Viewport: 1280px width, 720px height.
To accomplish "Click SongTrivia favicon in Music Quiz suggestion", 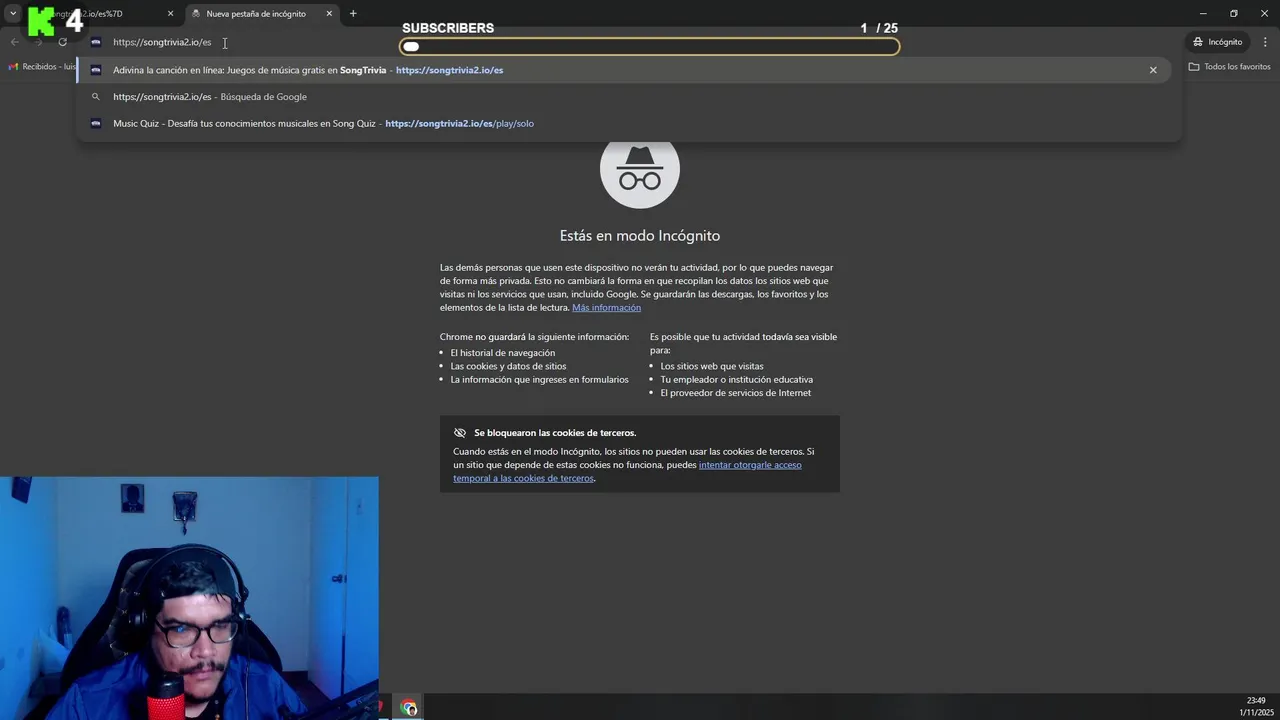I will click(96, 123).
